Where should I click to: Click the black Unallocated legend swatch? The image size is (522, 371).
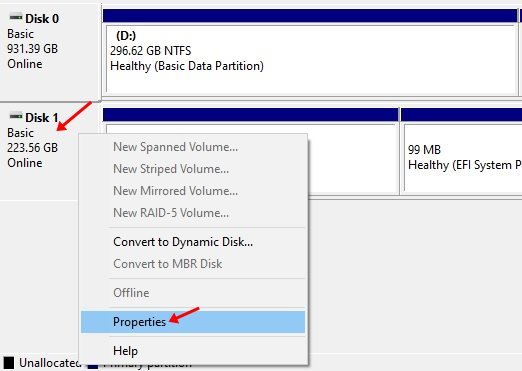coord(9,363)
